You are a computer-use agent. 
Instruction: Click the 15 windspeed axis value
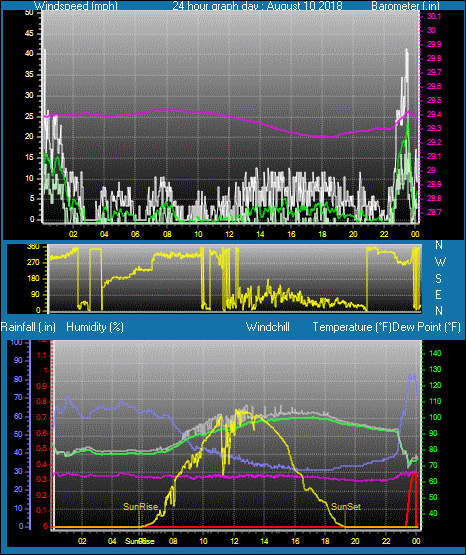coord(29,158)
